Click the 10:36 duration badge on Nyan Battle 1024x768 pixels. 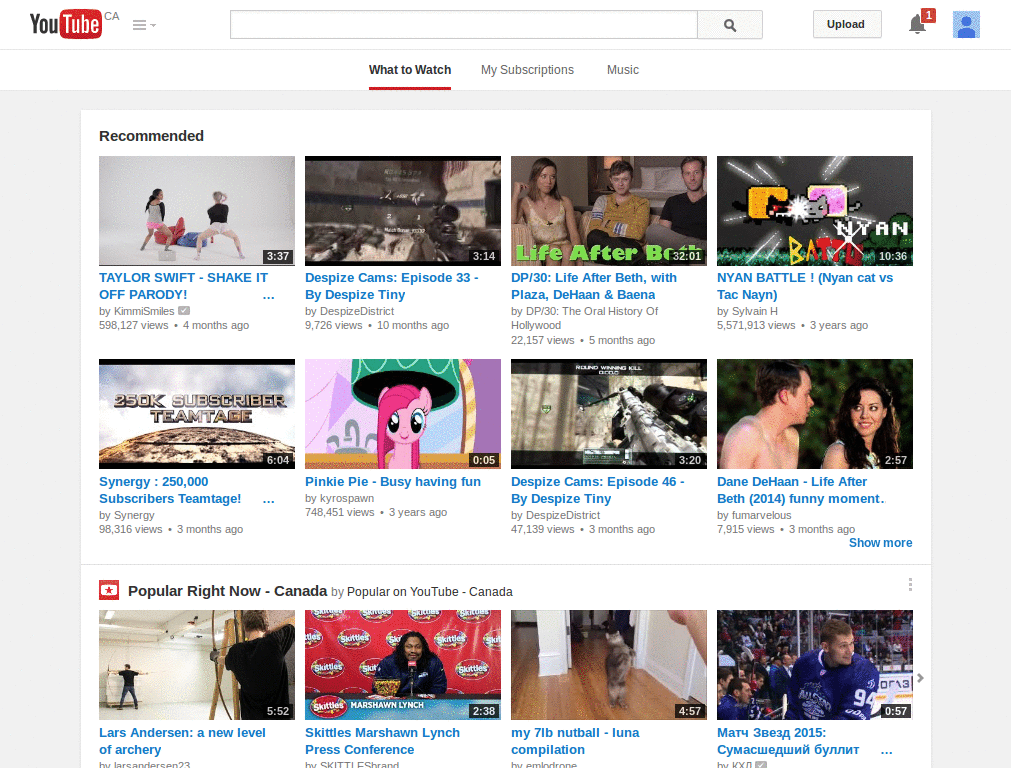(892, 256)
